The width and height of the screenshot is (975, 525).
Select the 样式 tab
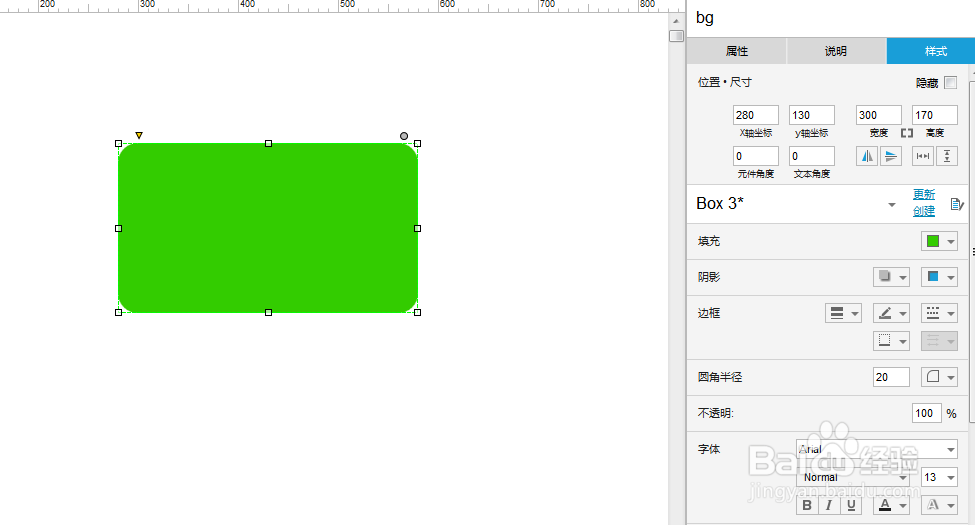931,51
